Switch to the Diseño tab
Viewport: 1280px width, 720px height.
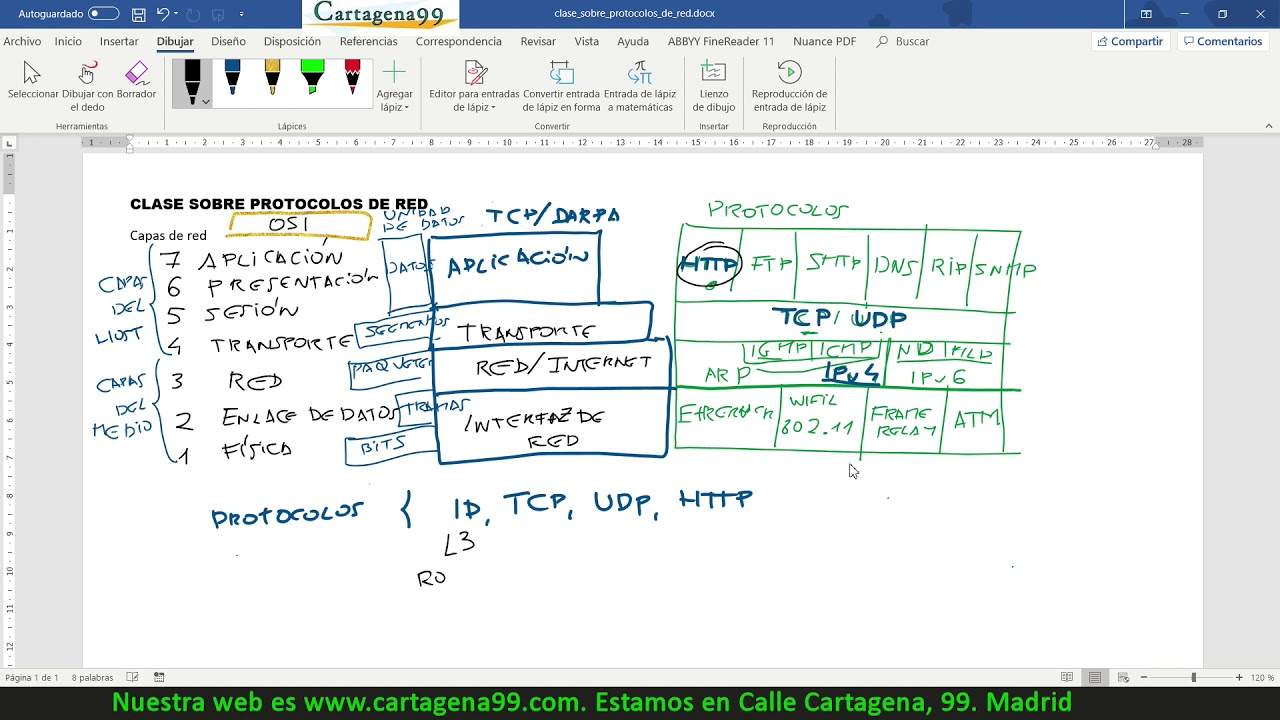(x=228, y=42)
